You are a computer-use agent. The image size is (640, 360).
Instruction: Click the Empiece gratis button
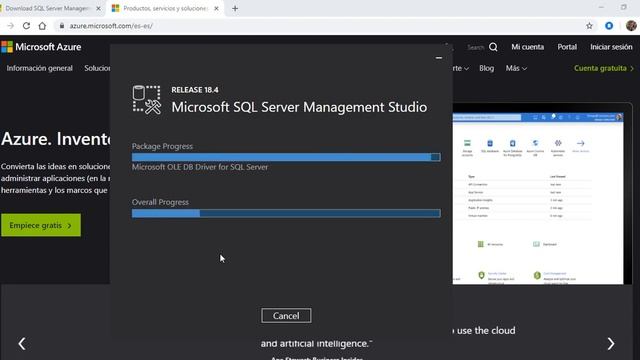coord(41,225)
